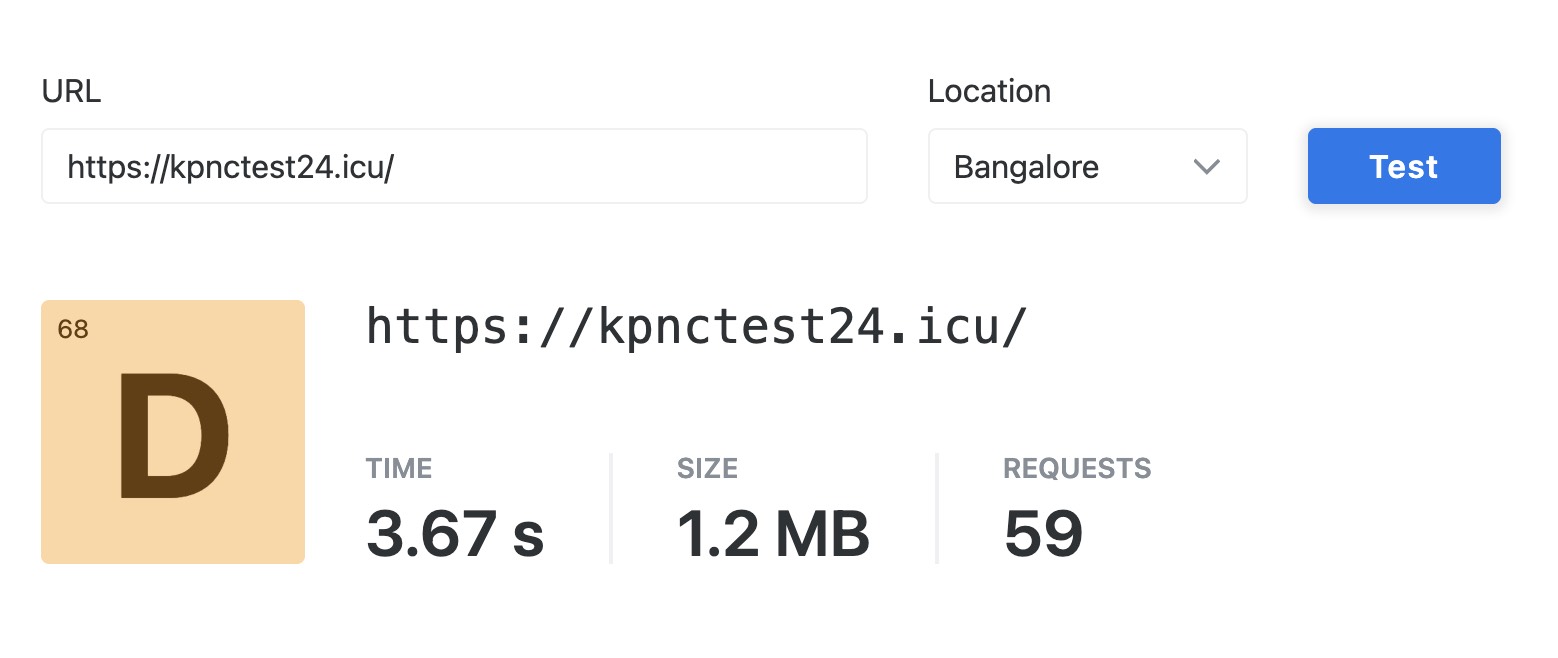The image size is (1558, 658).
Task: Click the 1.2 MB page size value
Action: click(x=773, y=533)
